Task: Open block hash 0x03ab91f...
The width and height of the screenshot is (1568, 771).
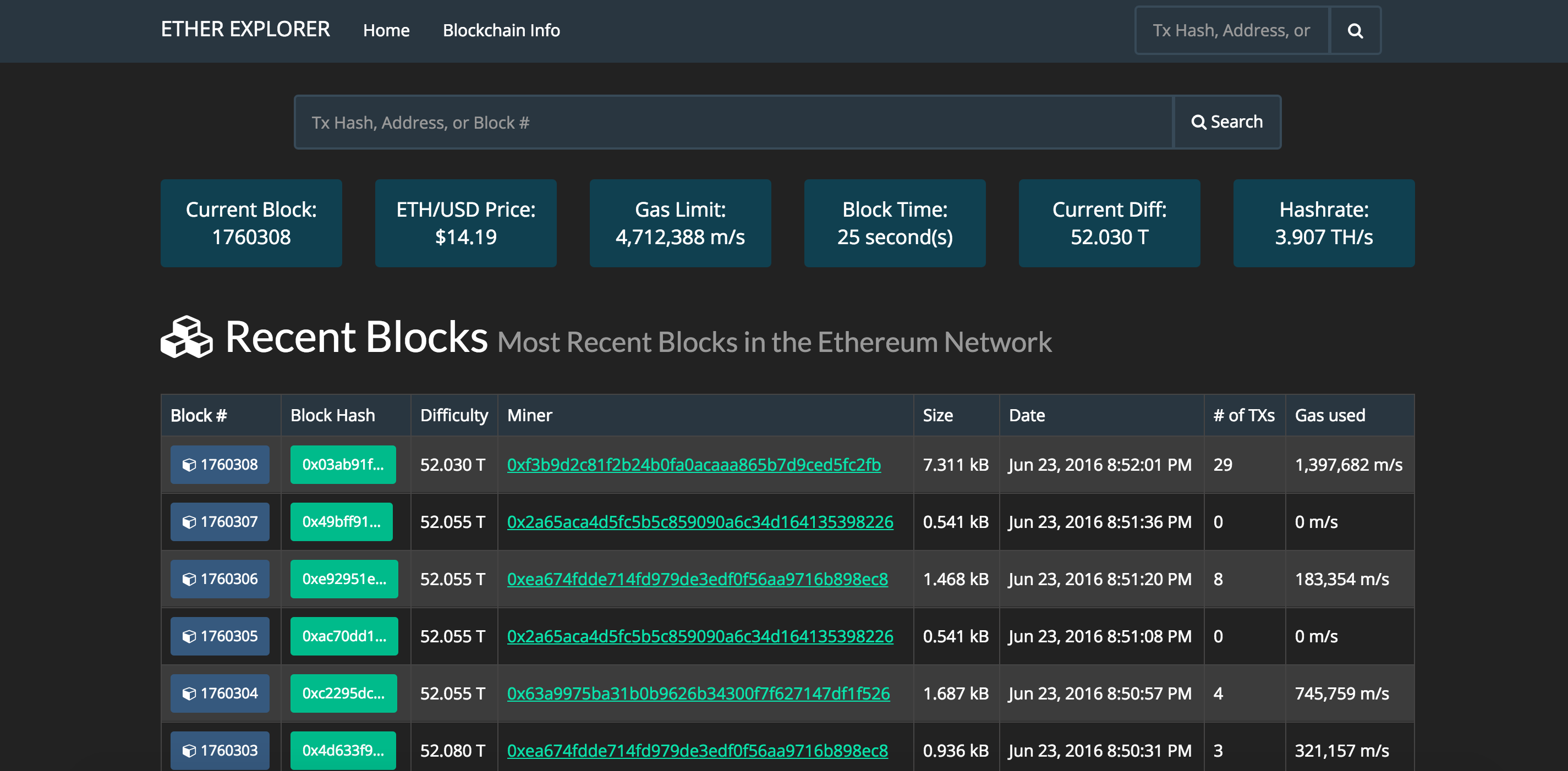Action: (344, 464)
